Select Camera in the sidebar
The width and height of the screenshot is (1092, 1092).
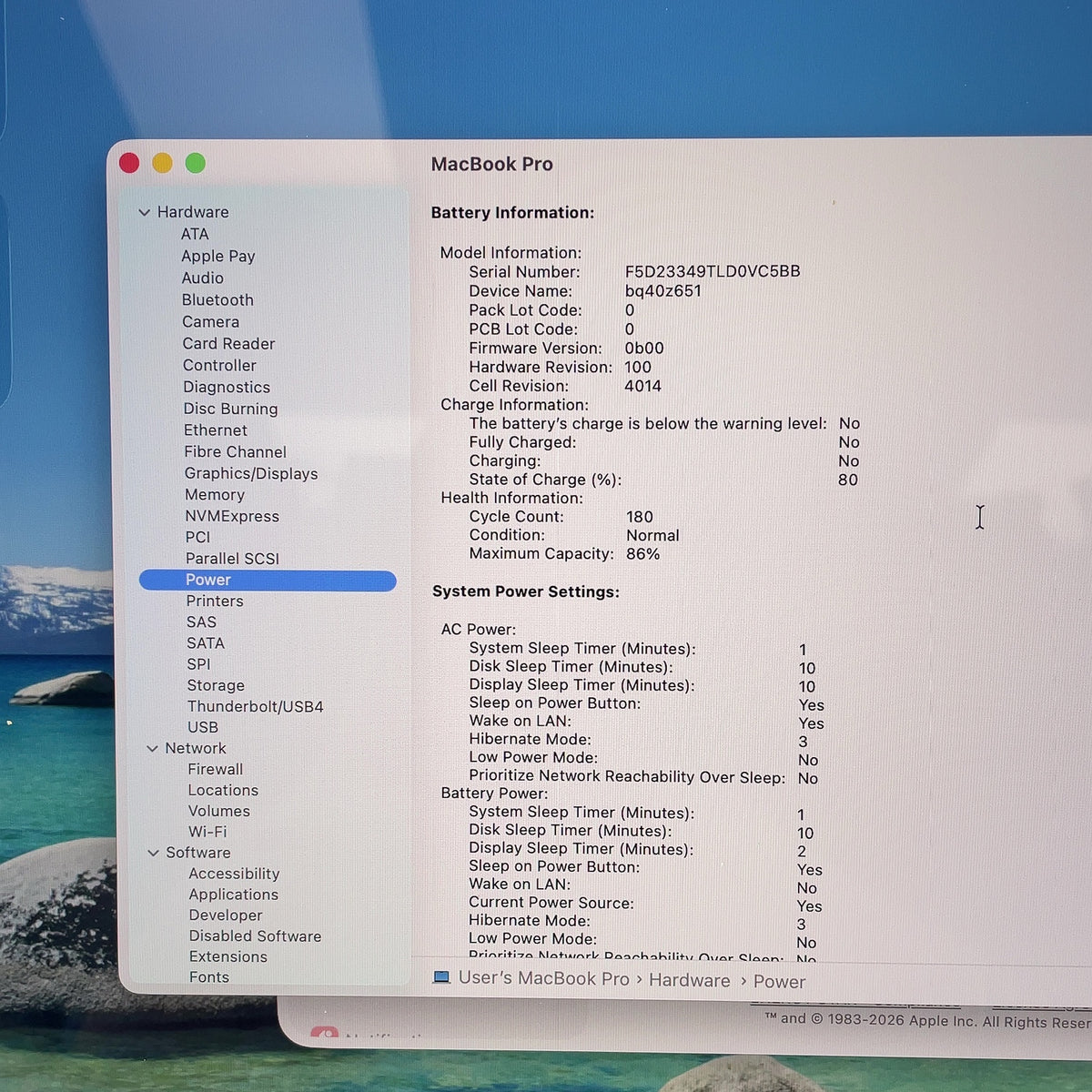click(210, 321)
